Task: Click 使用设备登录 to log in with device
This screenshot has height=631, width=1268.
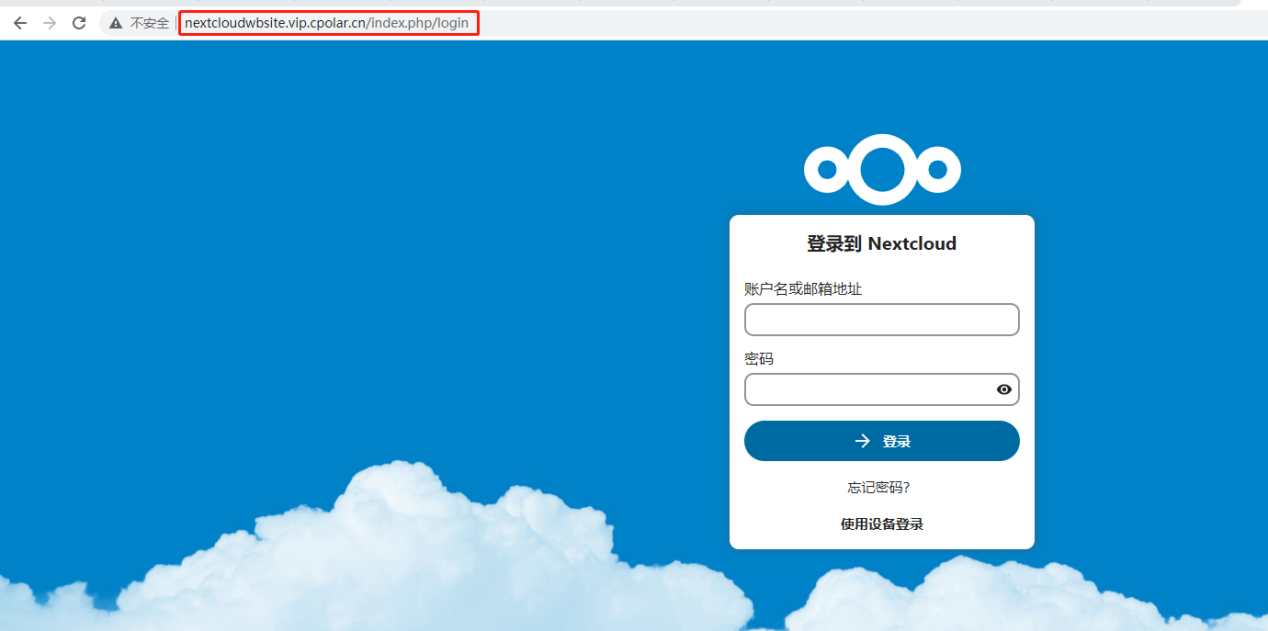Action: click(x=881, y=523)
